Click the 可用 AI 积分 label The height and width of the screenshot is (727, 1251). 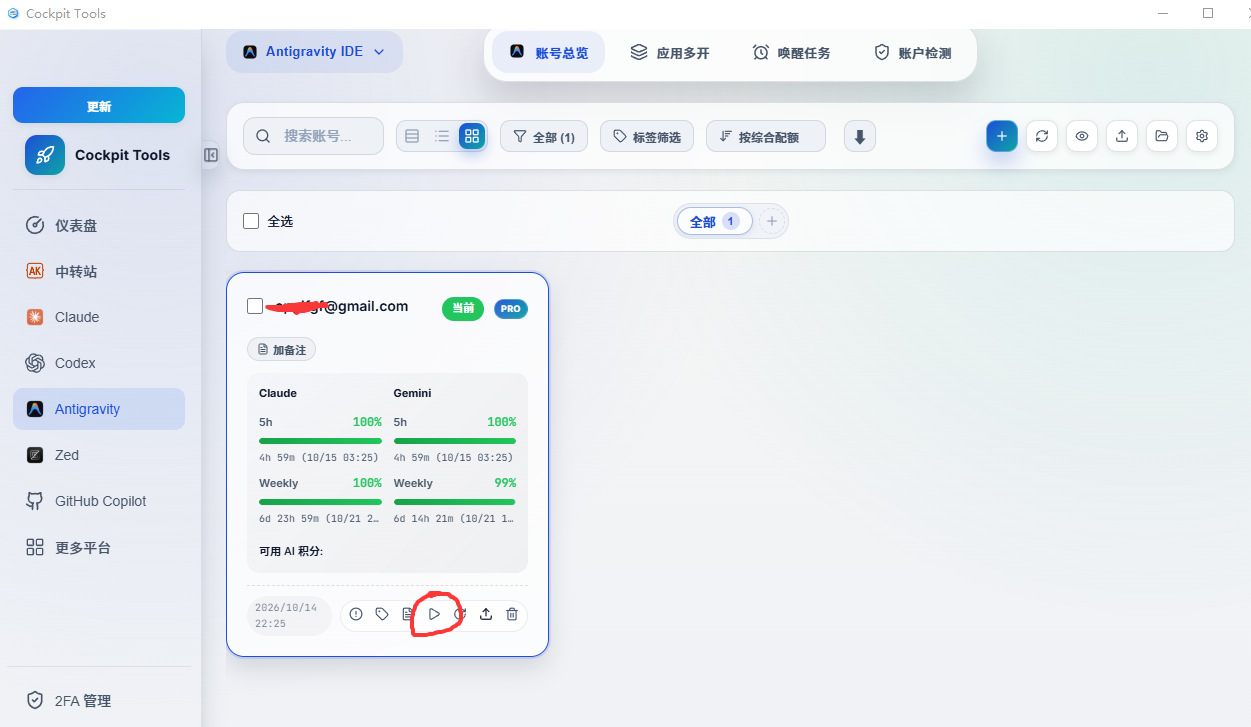tap(291, 551)
